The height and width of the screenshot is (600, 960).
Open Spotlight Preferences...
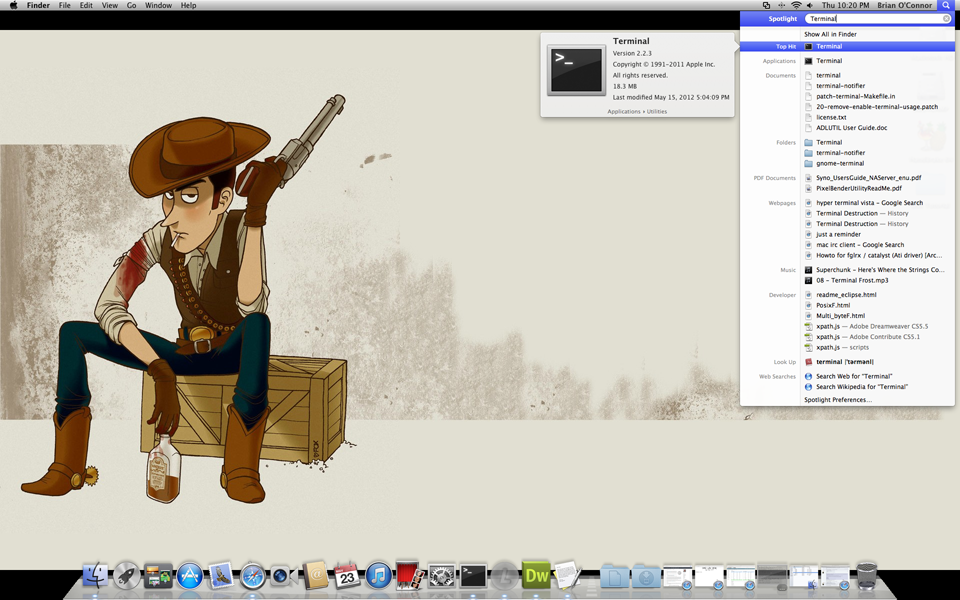point(838,400)
